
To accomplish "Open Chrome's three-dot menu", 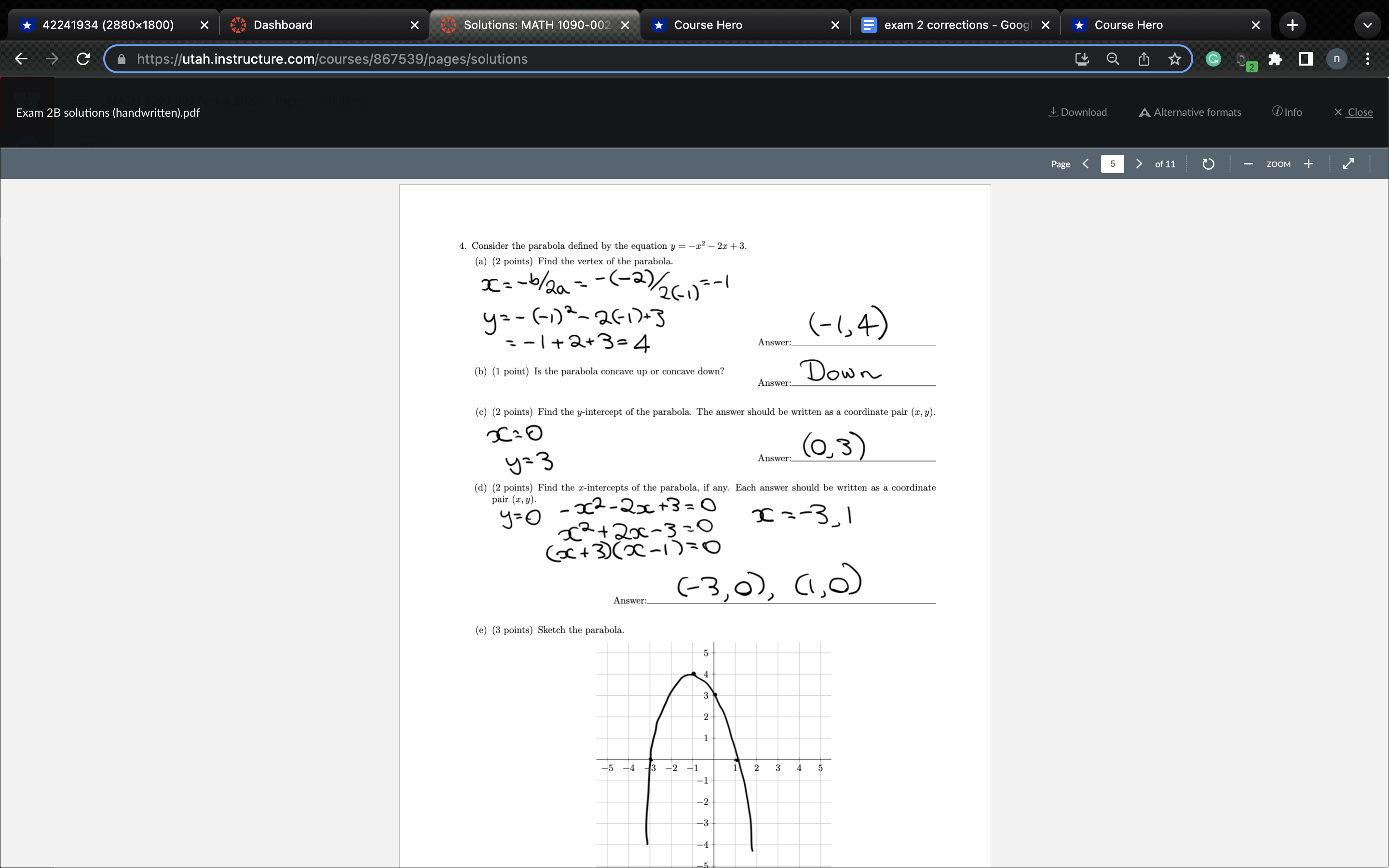I will click(x=1367, y=58).
